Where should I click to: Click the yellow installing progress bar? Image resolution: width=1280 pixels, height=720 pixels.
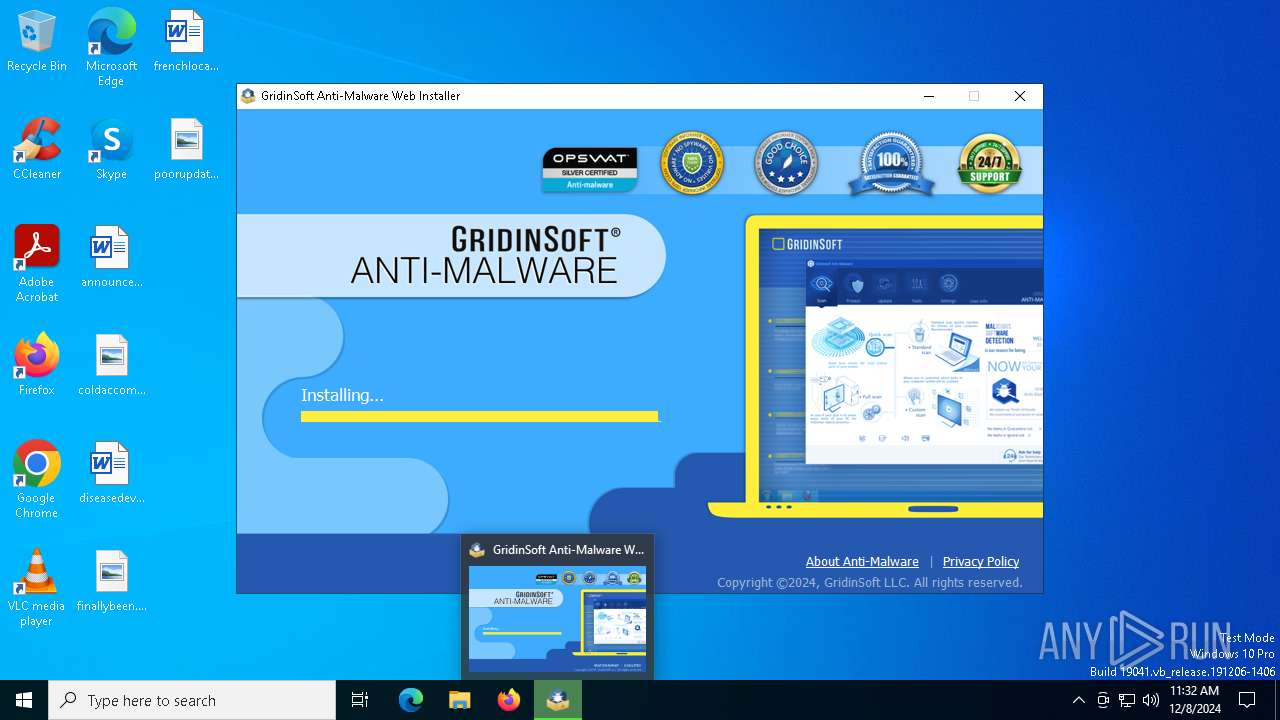(480, 416)
